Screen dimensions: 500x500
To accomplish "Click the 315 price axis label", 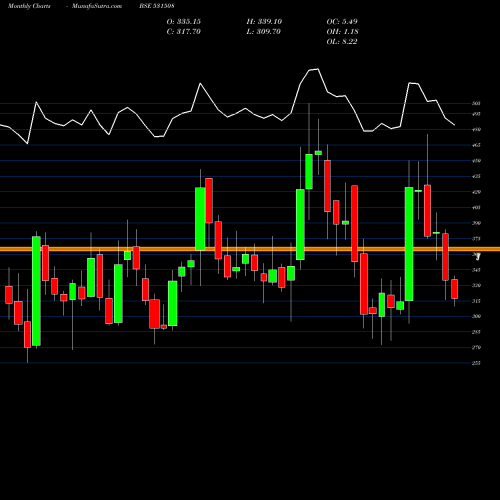I will [476, 301].
